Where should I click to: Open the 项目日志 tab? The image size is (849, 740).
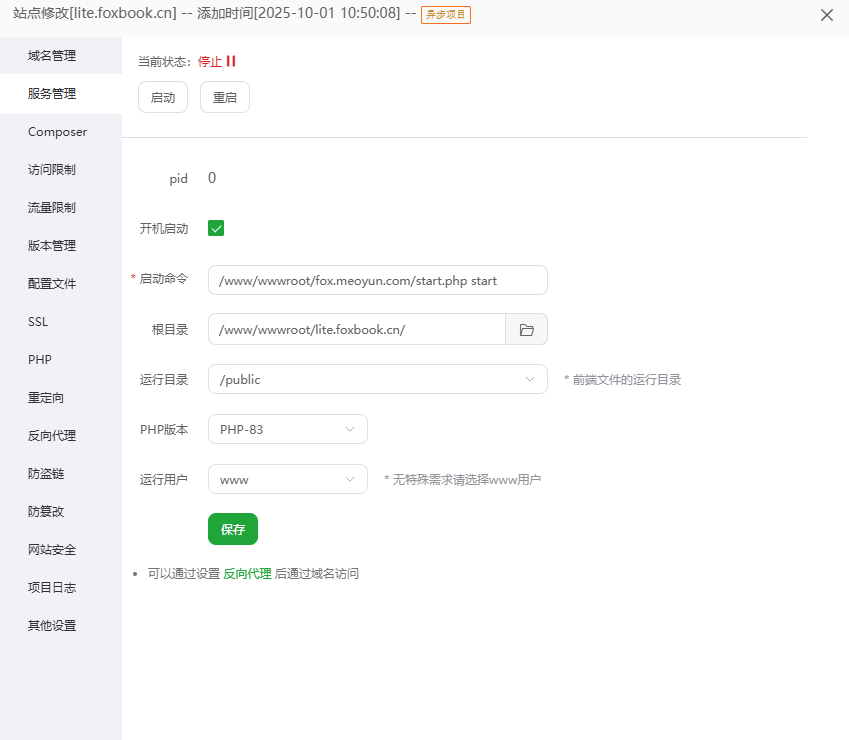pos(52,588)
